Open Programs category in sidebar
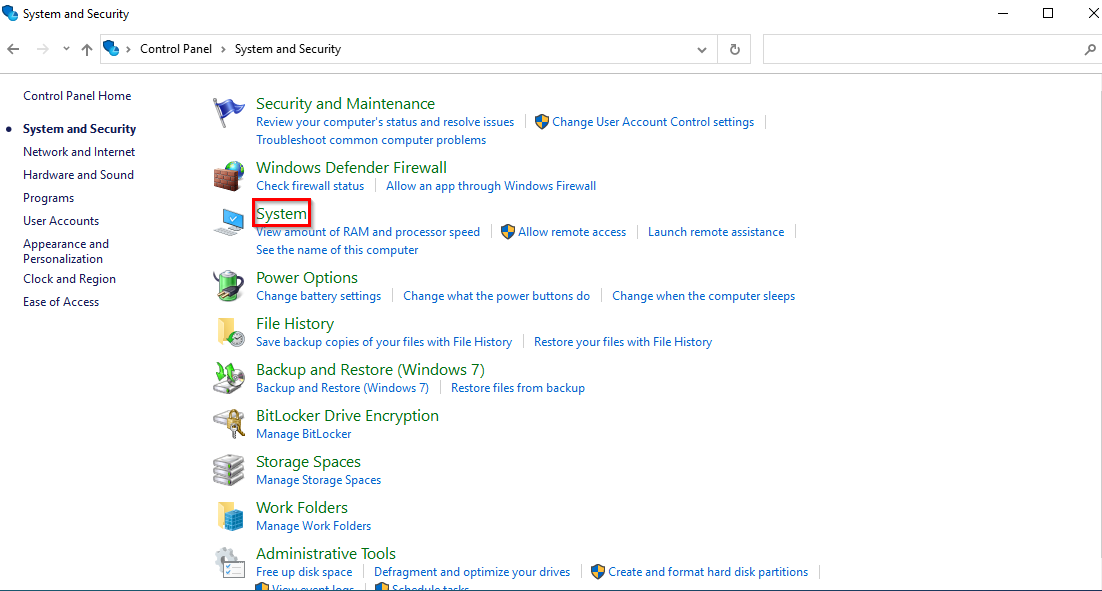This screenshot has height=591, width=1102. pos(48,198)
